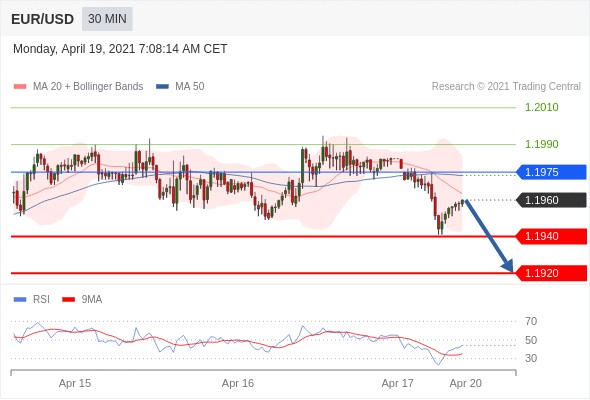Toggle the RSI legend item
This screenshot has height=400, width=590.
point(32,300)
